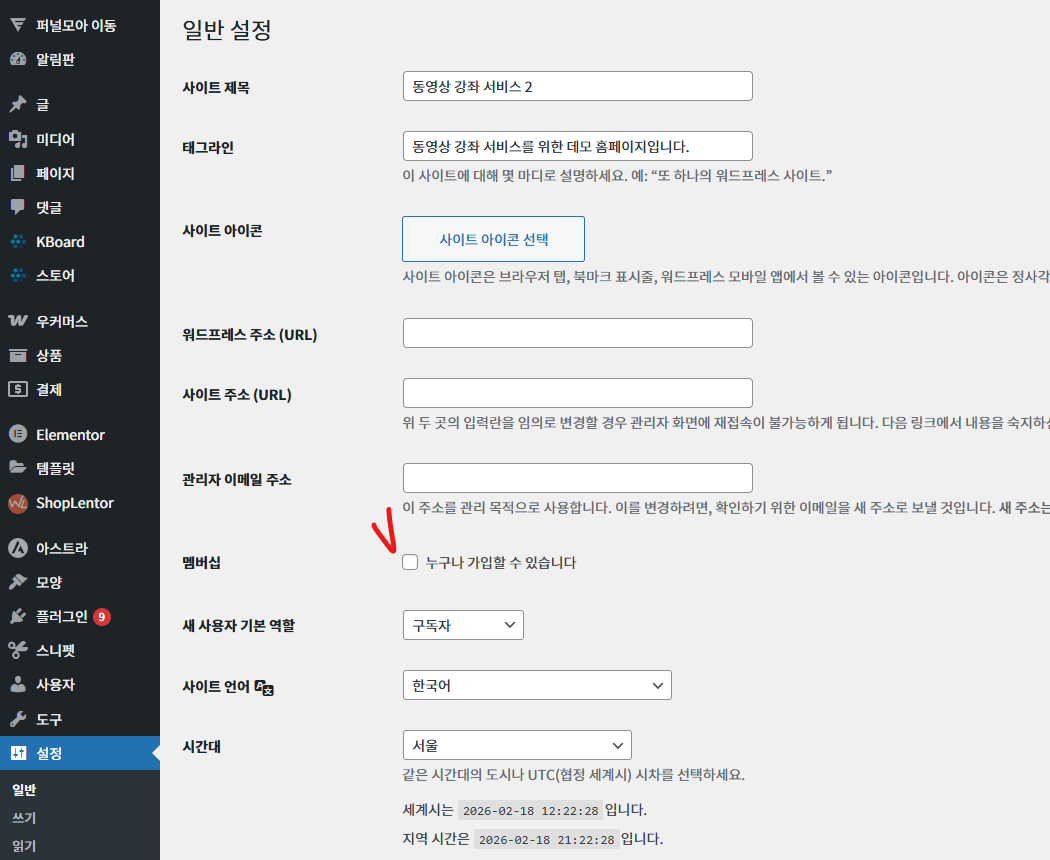Click the ShopLentor logo icon

[18, 503]
